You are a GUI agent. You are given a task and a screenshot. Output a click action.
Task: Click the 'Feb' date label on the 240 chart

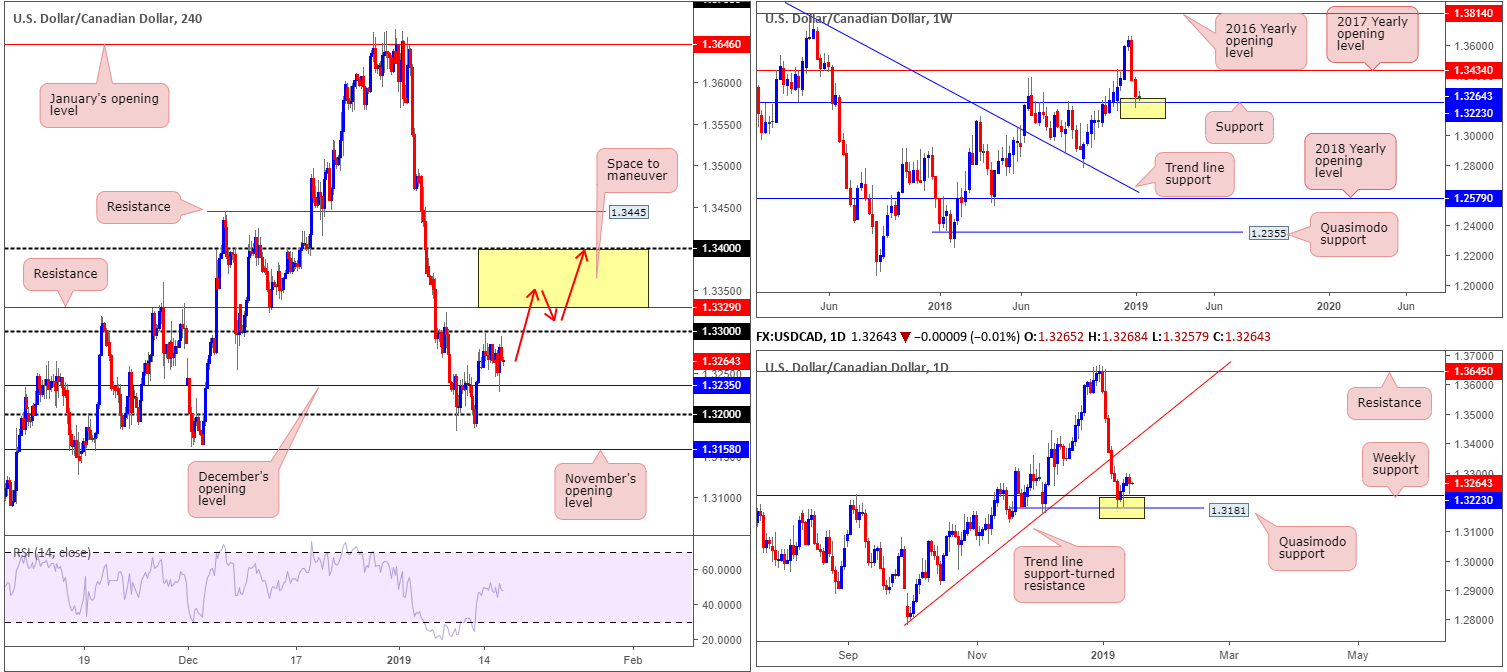pos(632,661)
